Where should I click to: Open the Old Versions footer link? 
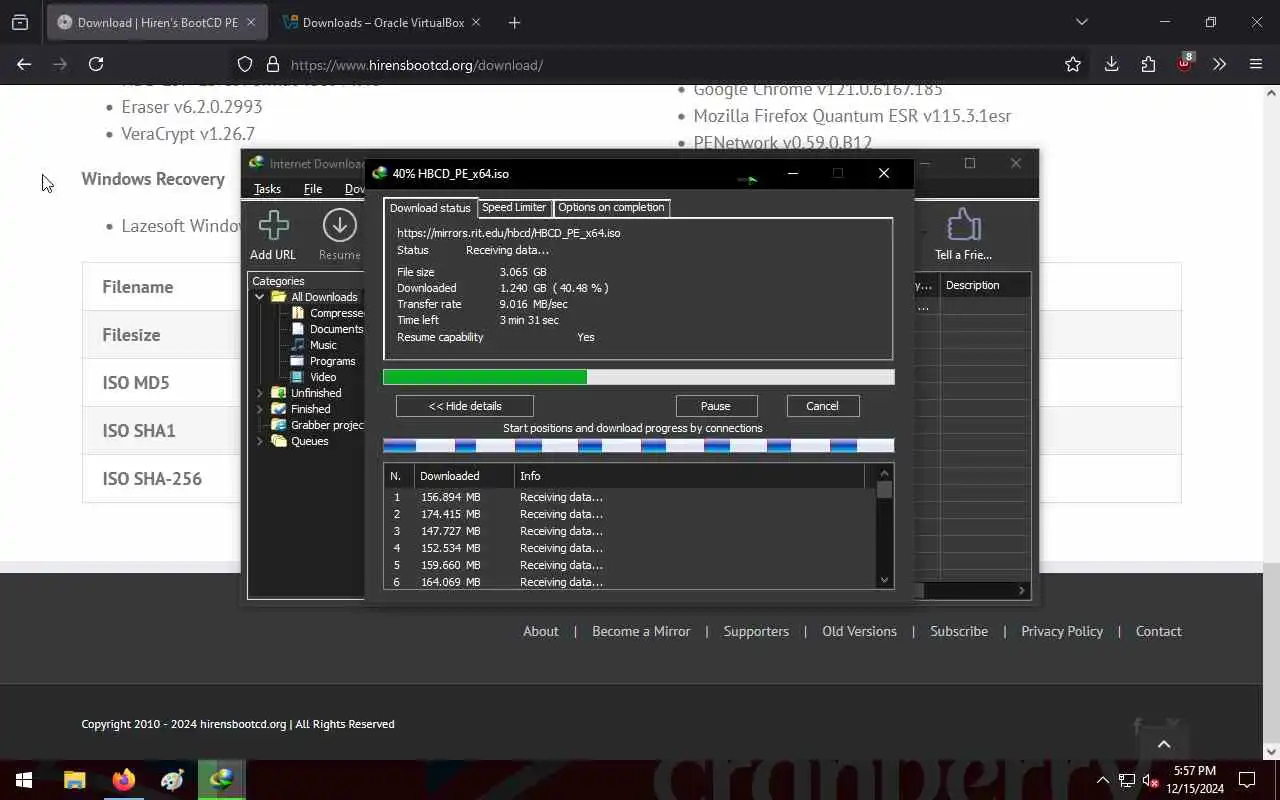[859, 631]
